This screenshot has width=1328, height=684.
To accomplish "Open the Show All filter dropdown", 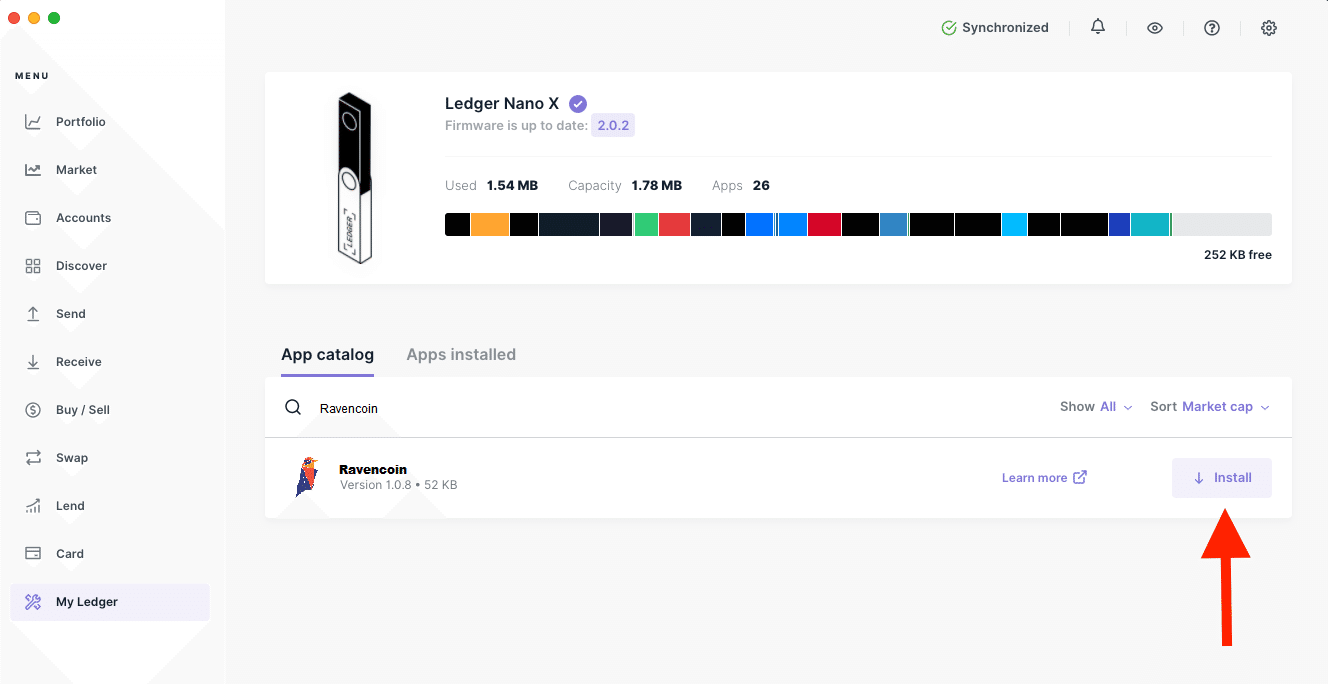I will coord(1096,407).
